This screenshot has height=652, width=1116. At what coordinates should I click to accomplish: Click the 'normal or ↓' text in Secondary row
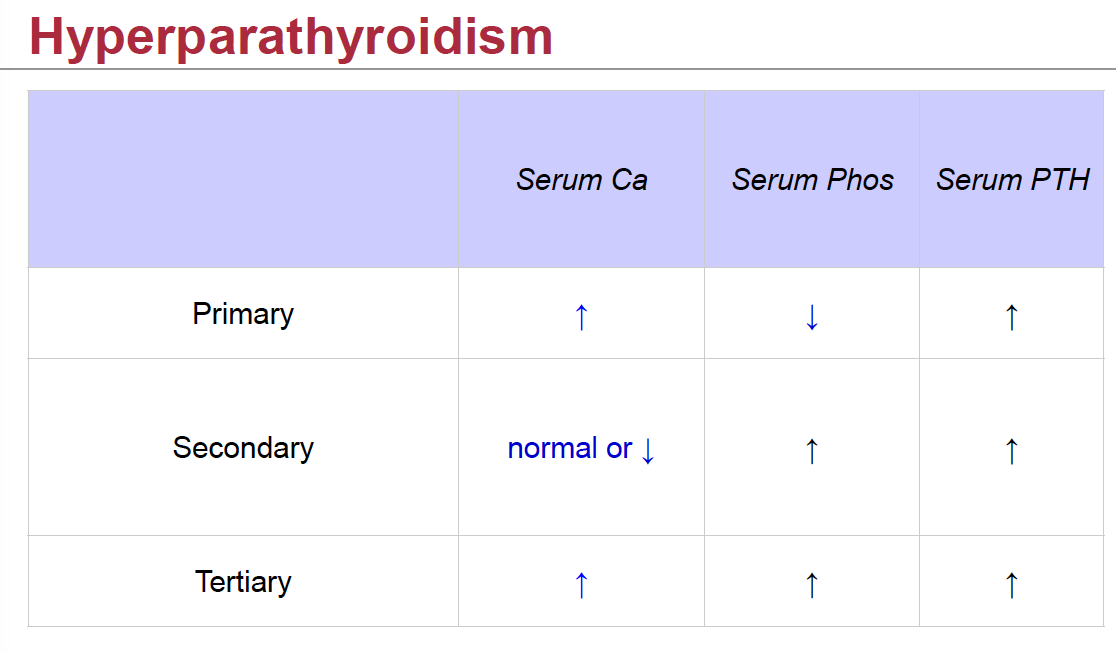point(581,449)
